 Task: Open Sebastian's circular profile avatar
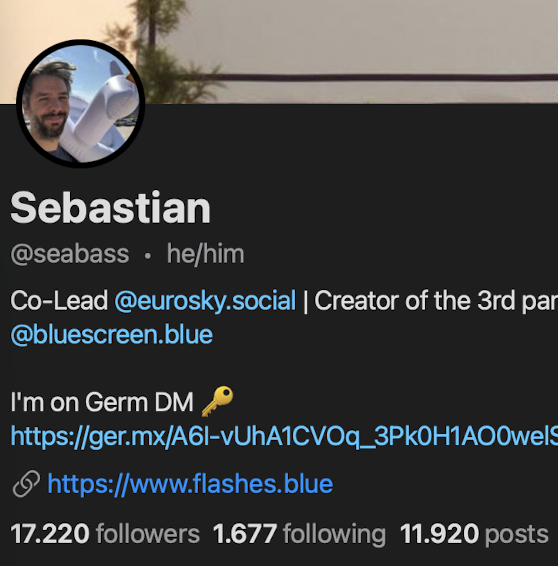pos(81,104)
